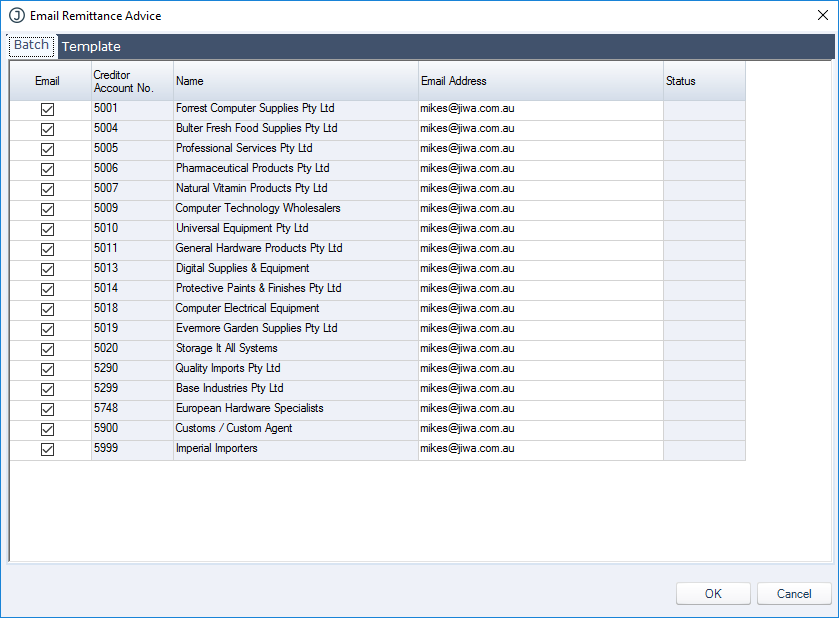
Task: Click the Email Address column header
Action: [540, 81]
